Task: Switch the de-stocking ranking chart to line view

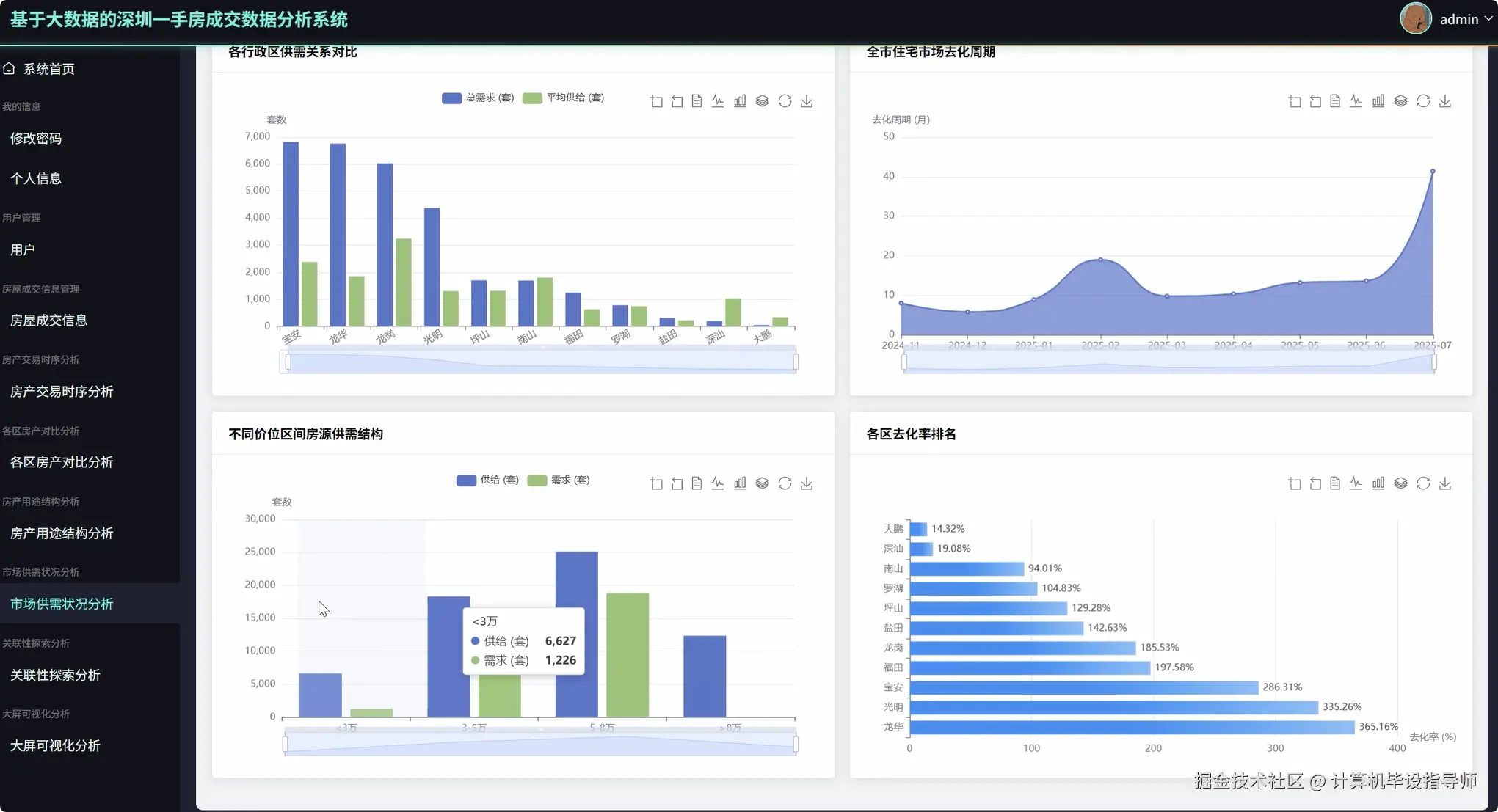Action: click(x=1356, y=483)
